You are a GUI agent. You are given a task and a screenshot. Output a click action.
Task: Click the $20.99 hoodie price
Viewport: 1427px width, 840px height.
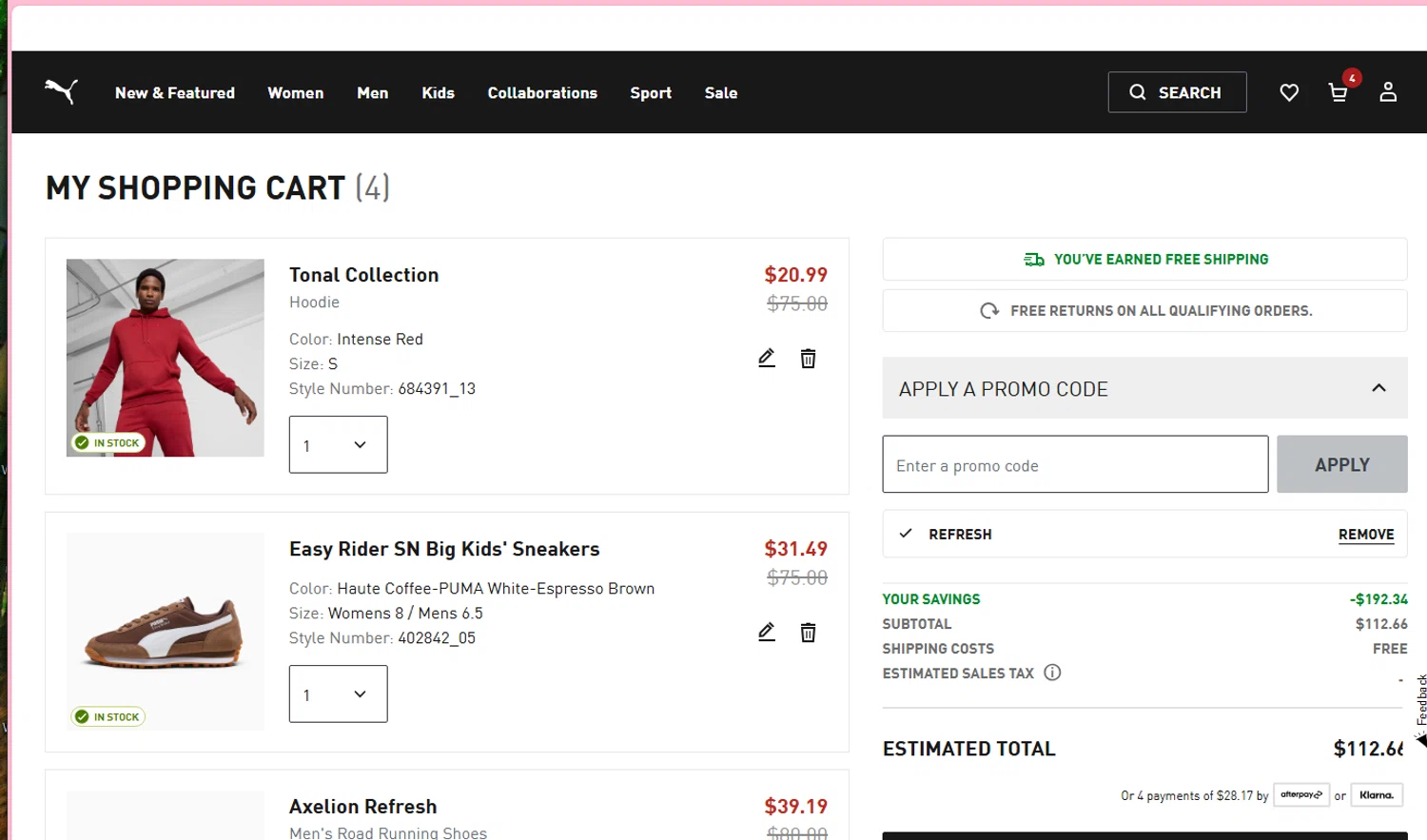795,275
